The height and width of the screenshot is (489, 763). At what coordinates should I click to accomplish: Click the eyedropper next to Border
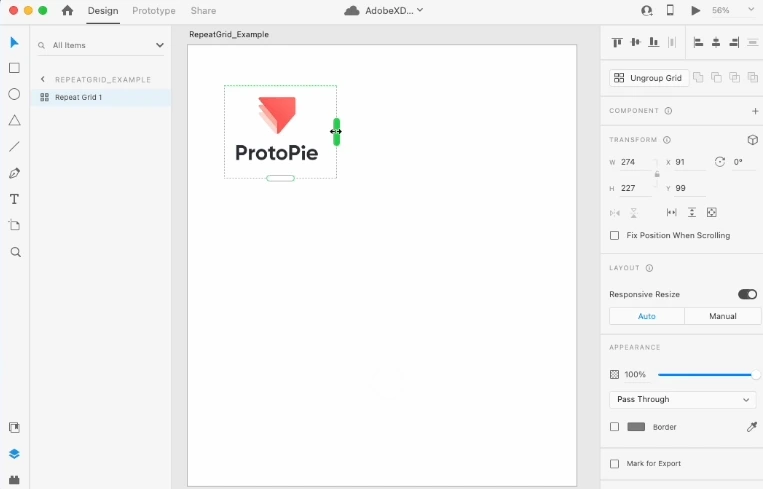752,427
